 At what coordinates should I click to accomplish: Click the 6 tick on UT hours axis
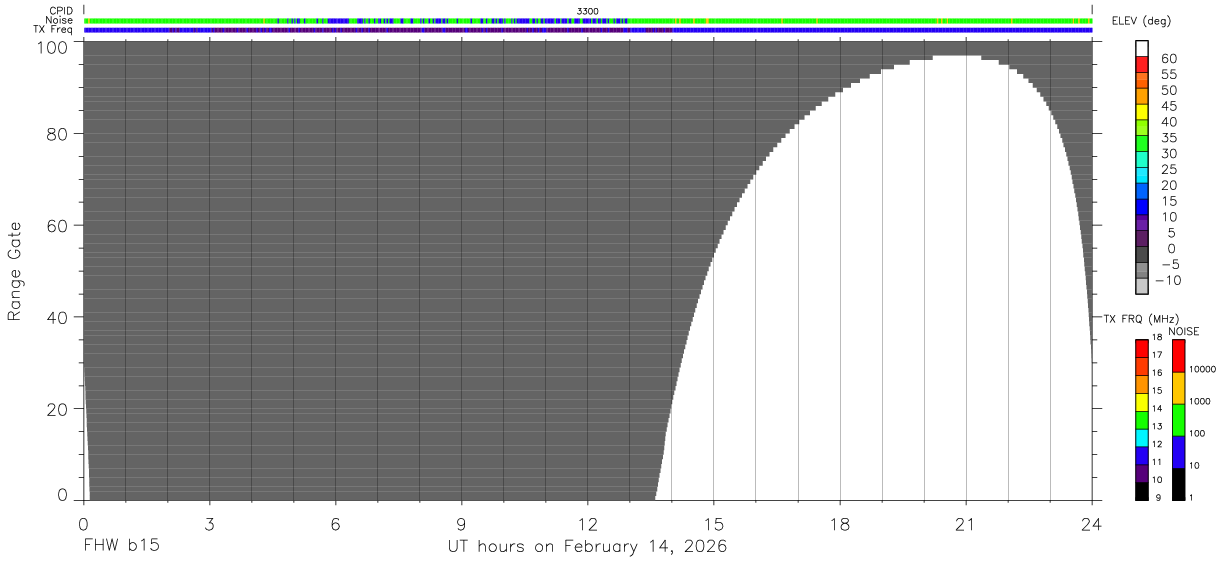point(335,524)
